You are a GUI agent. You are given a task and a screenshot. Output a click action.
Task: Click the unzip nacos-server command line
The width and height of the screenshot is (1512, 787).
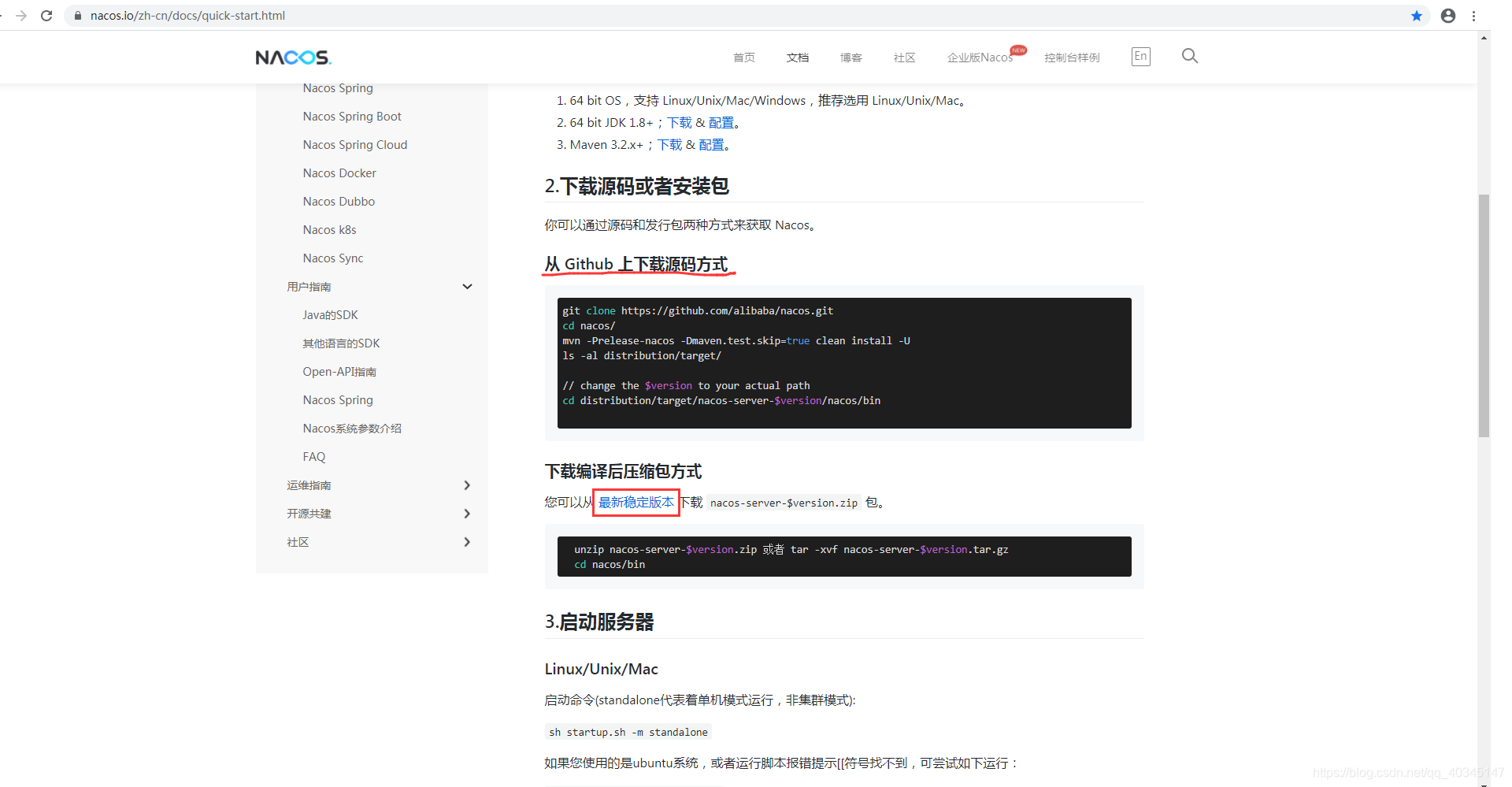(791, 550)
